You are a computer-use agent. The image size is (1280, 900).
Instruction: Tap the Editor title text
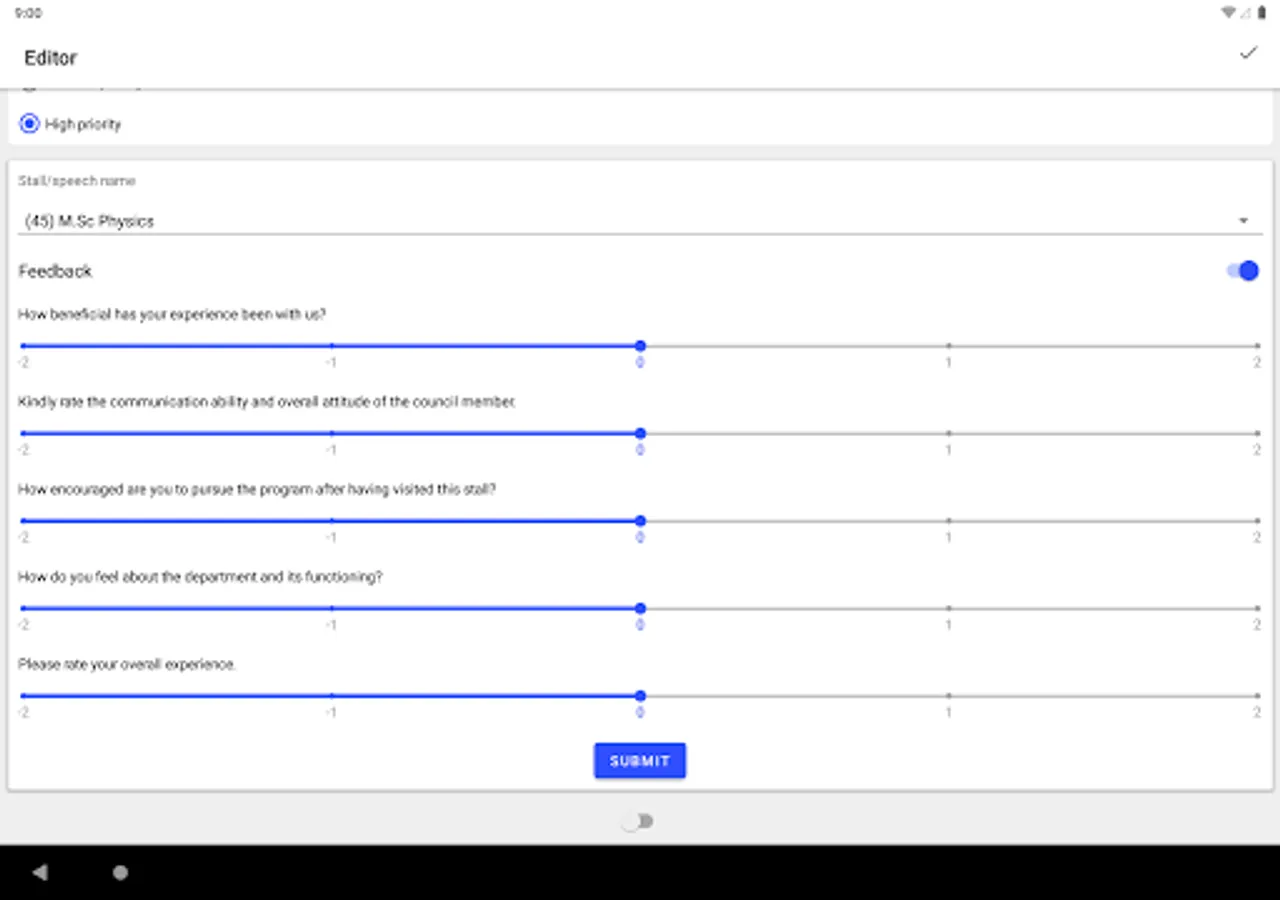click(x=51, y=58)
